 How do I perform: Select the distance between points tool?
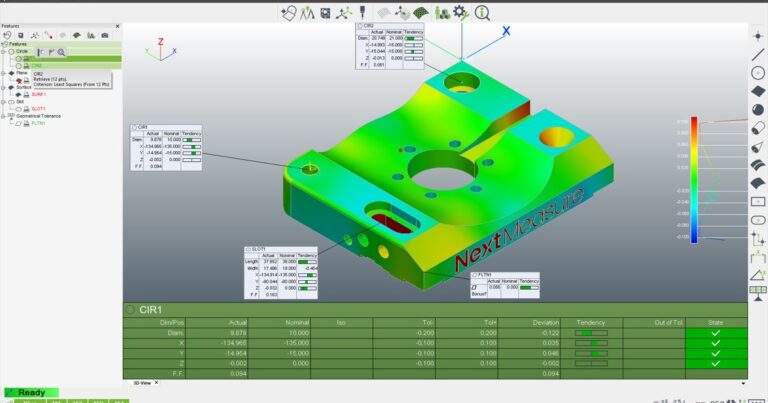click(x=758, y=238)
